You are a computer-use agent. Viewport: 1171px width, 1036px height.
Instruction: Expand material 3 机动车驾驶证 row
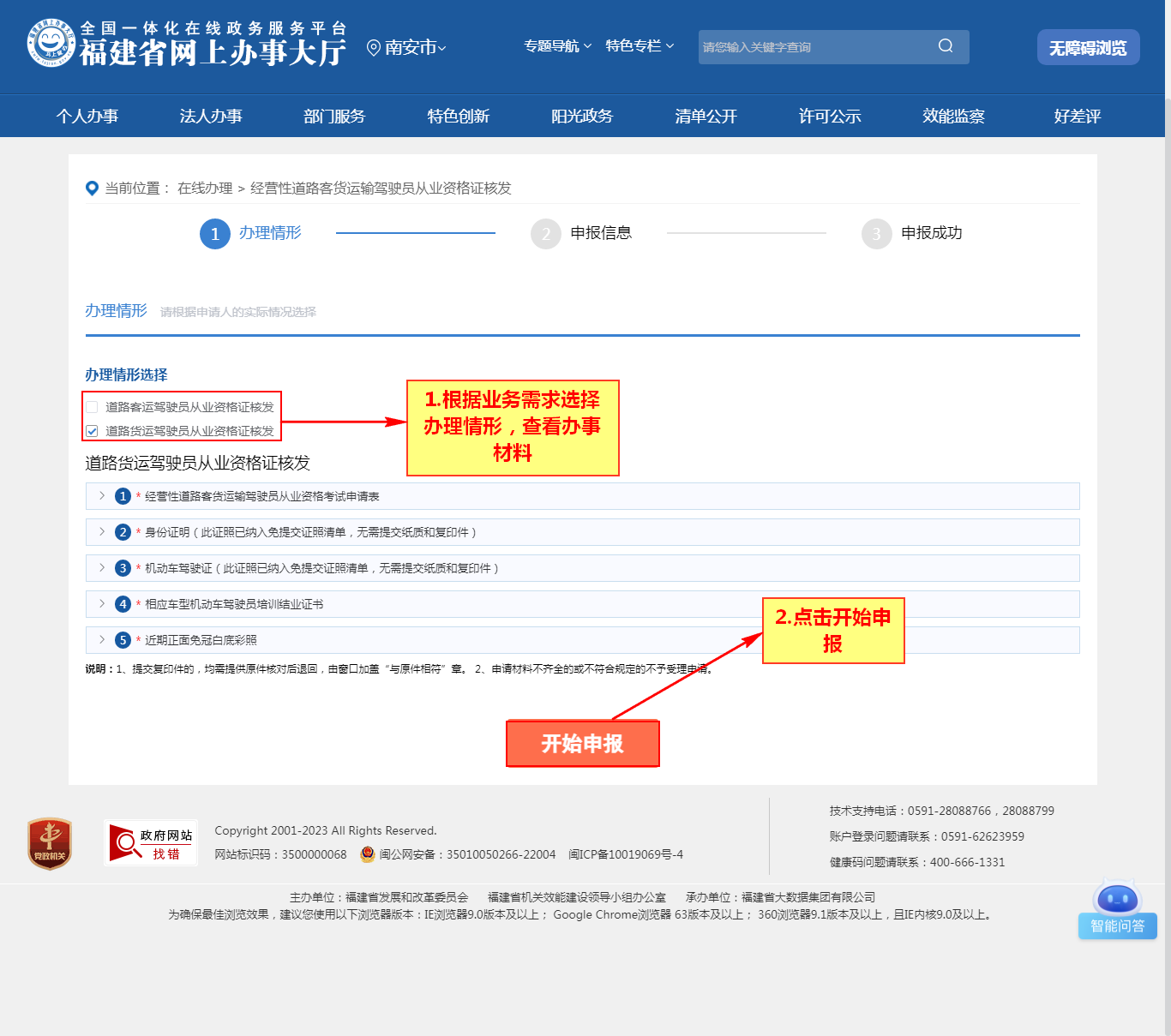tap(583, 568)
